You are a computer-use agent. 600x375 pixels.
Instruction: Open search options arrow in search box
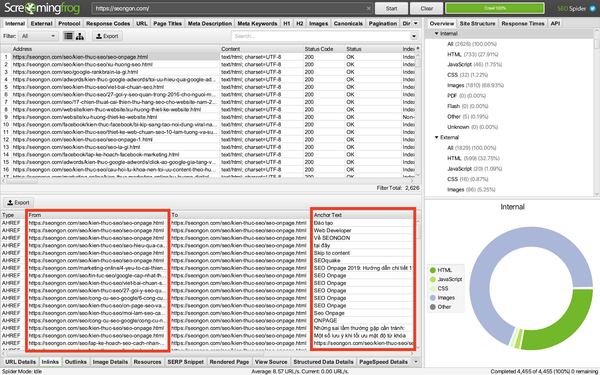[x=414, y=36]
